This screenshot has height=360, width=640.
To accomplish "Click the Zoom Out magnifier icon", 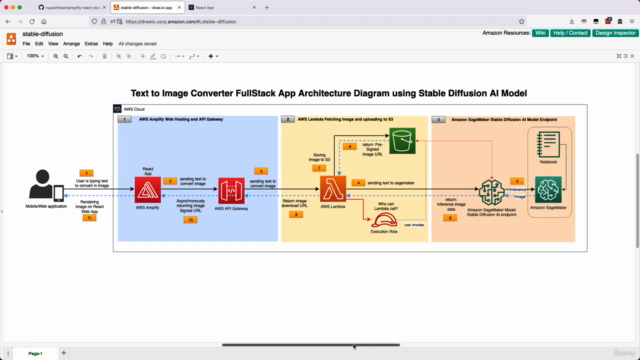I will [x=66, y=56].
